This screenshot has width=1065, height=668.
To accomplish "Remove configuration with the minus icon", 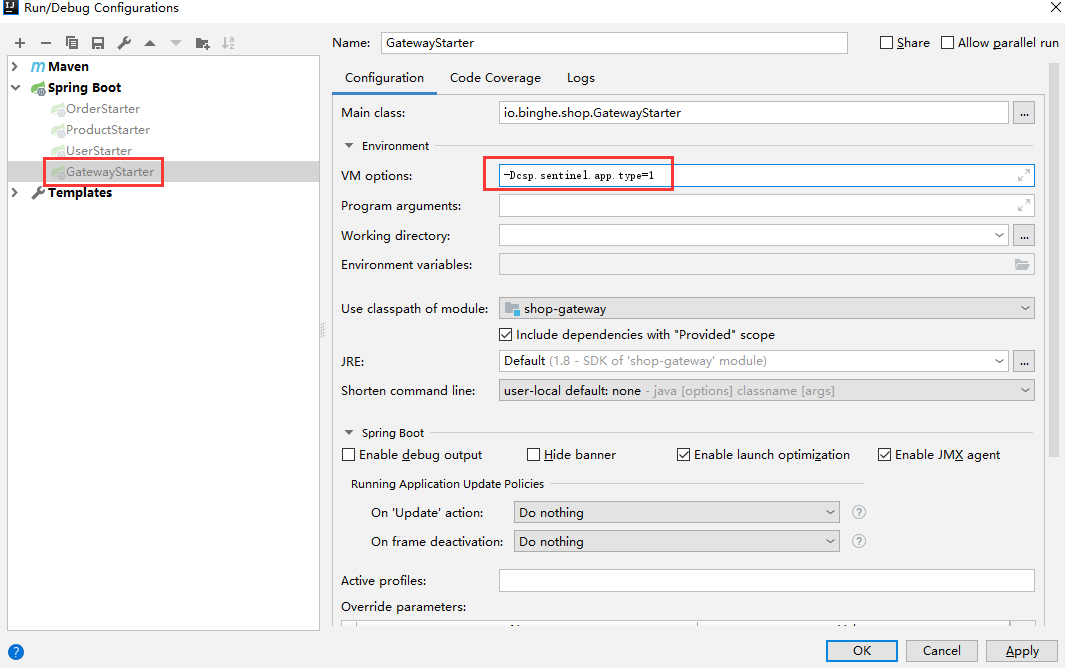I will point(46,43).
